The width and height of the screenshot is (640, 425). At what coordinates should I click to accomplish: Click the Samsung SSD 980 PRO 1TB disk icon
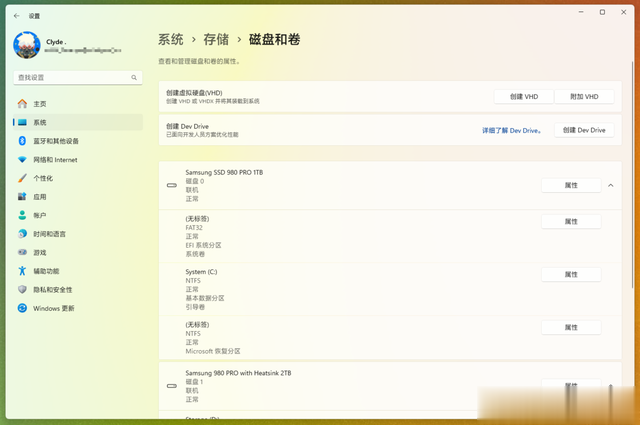point(172,185)
